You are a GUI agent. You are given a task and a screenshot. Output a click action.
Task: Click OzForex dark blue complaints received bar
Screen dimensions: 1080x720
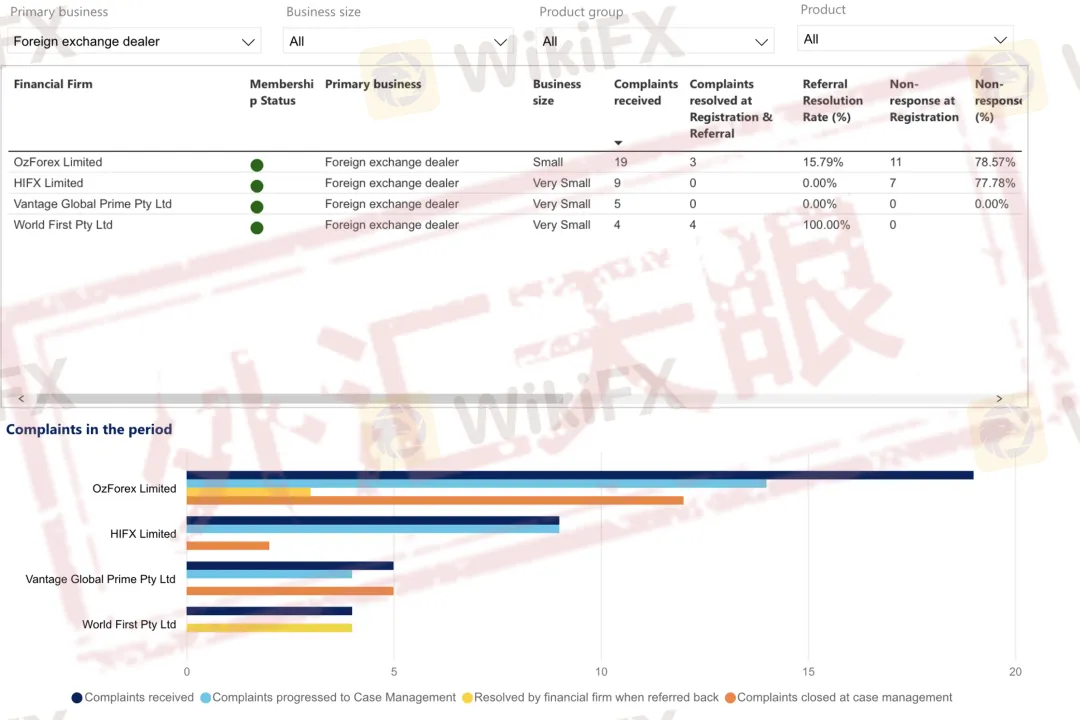(x=580, y=475)
